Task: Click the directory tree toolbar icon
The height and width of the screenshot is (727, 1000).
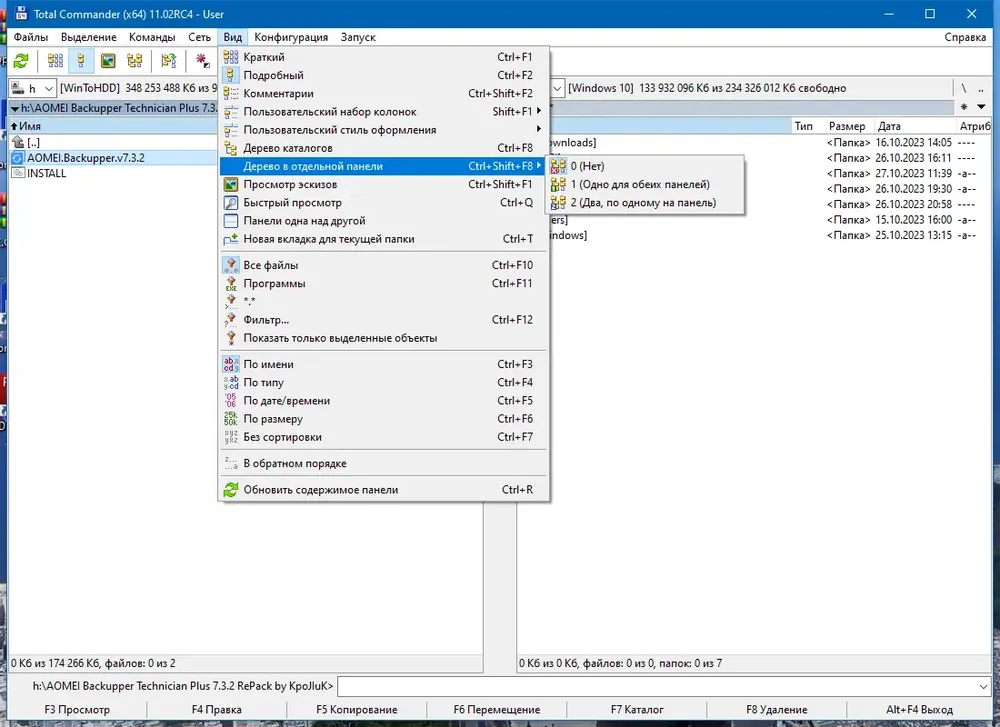Action: [135, 61]
